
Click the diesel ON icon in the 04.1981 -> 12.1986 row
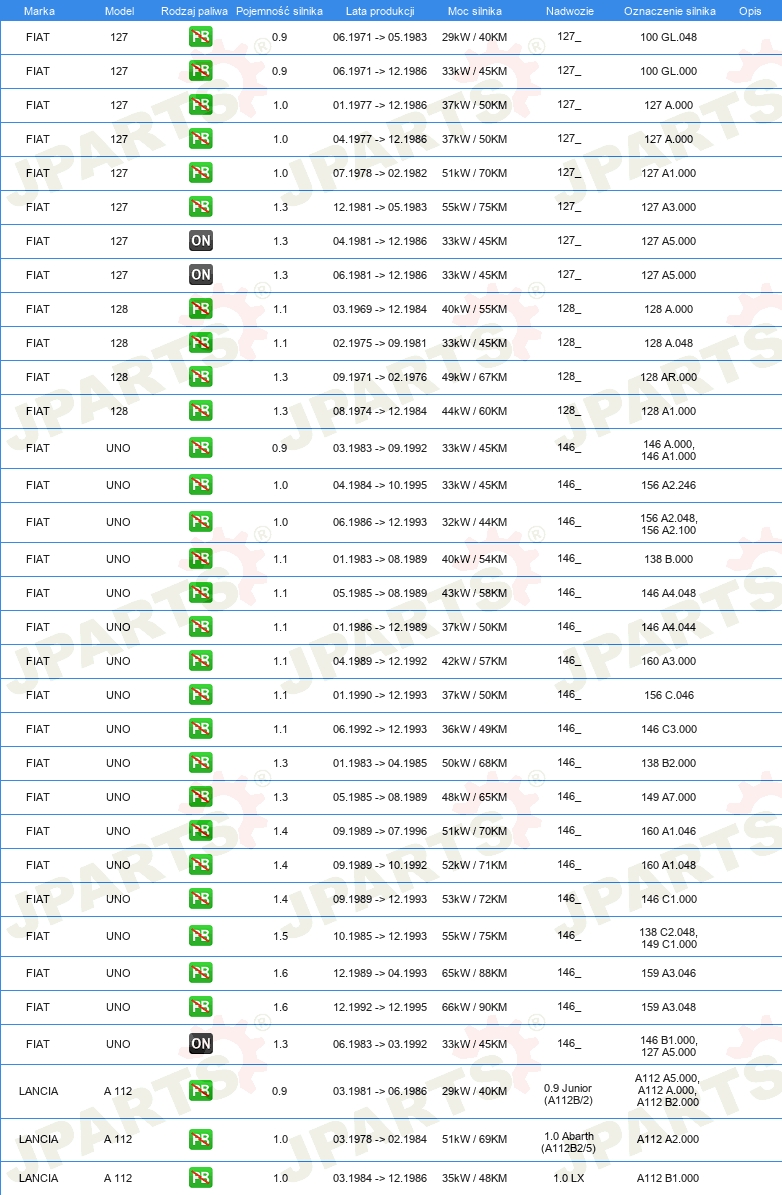[x=200, y=241]
